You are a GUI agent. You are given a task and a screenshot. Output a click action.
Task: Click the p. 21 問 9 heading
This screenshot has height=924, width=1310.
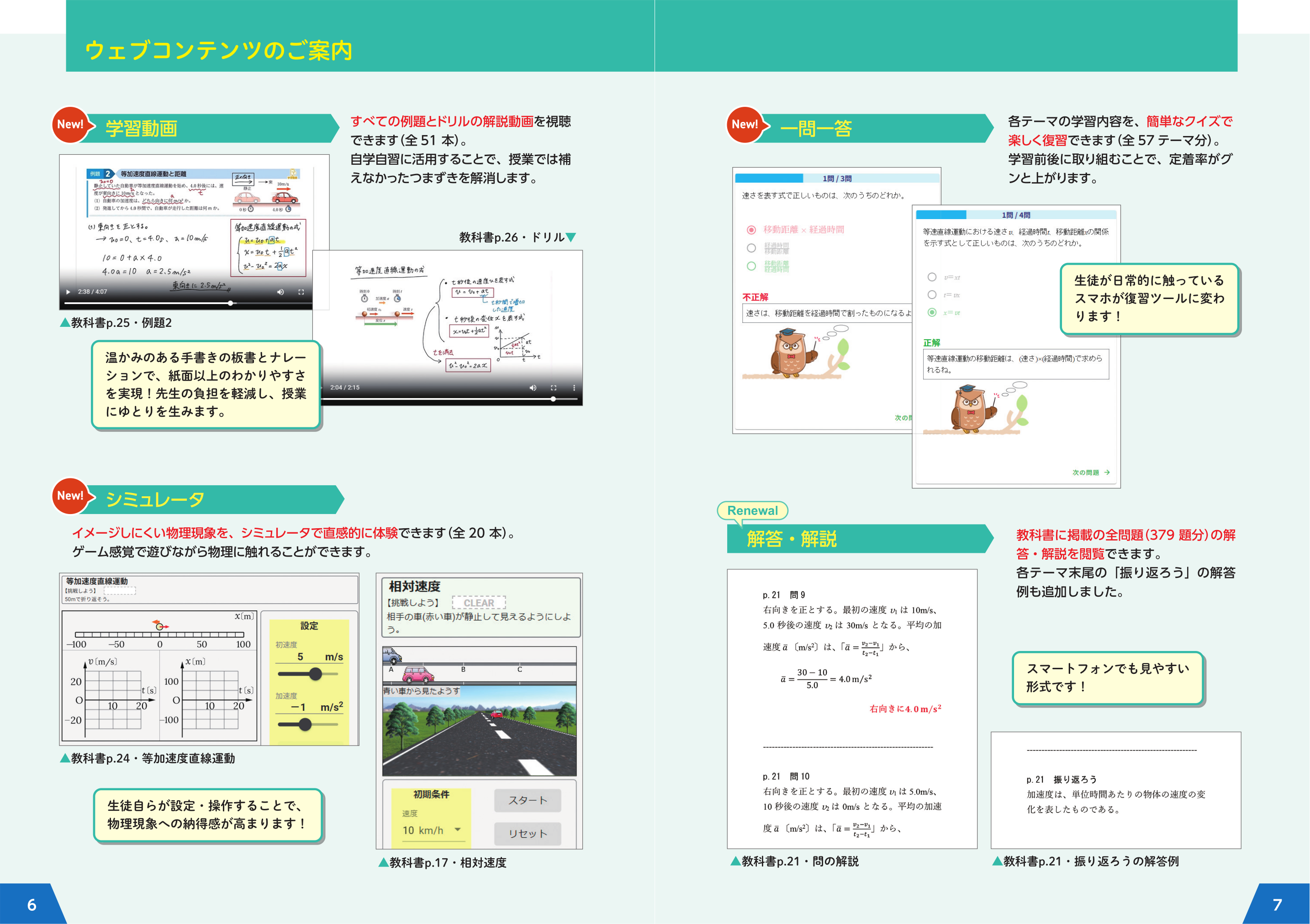pos(784,595)
